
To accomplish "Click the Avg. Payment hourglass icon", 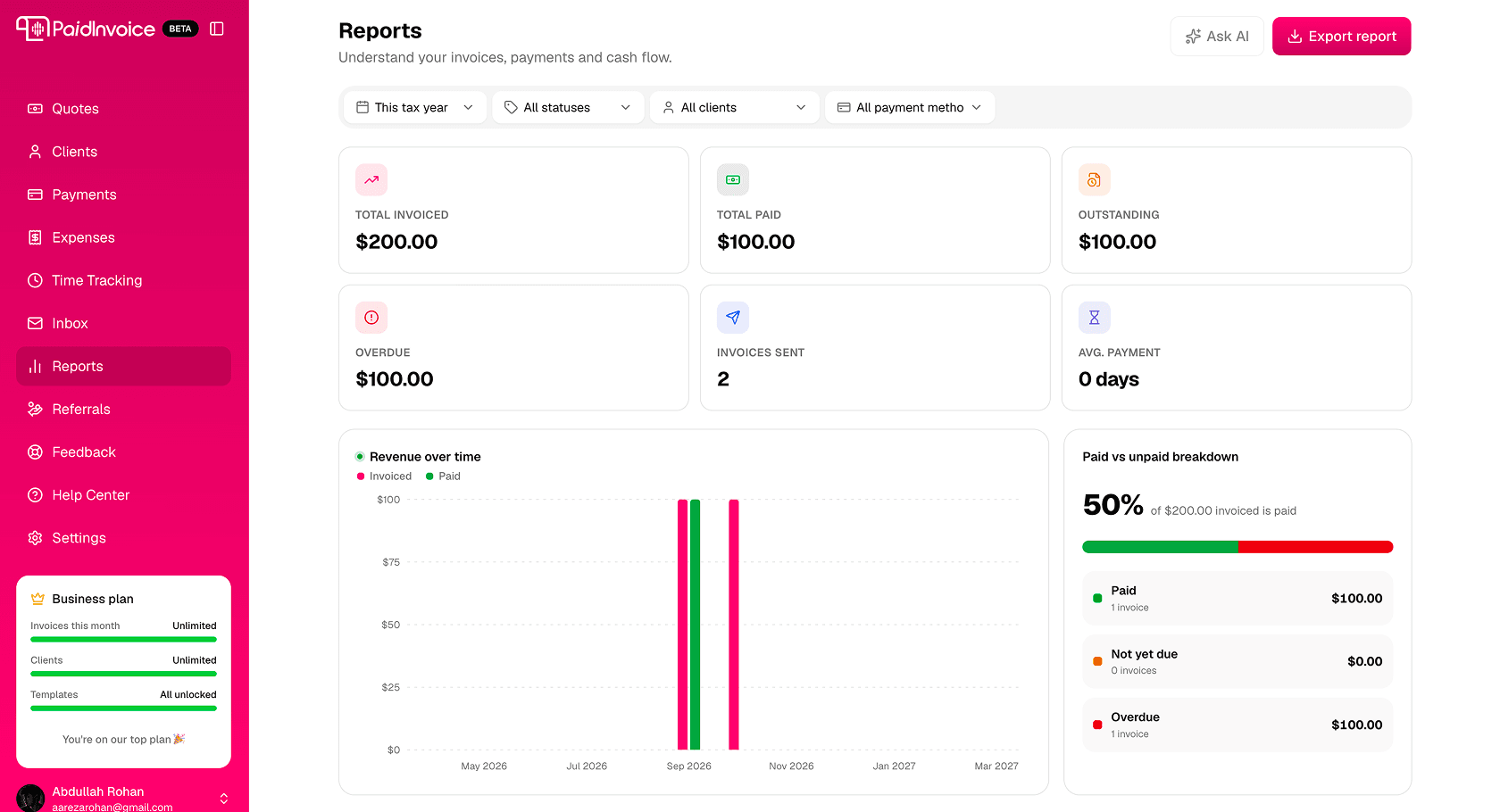I will point(1095,318).
